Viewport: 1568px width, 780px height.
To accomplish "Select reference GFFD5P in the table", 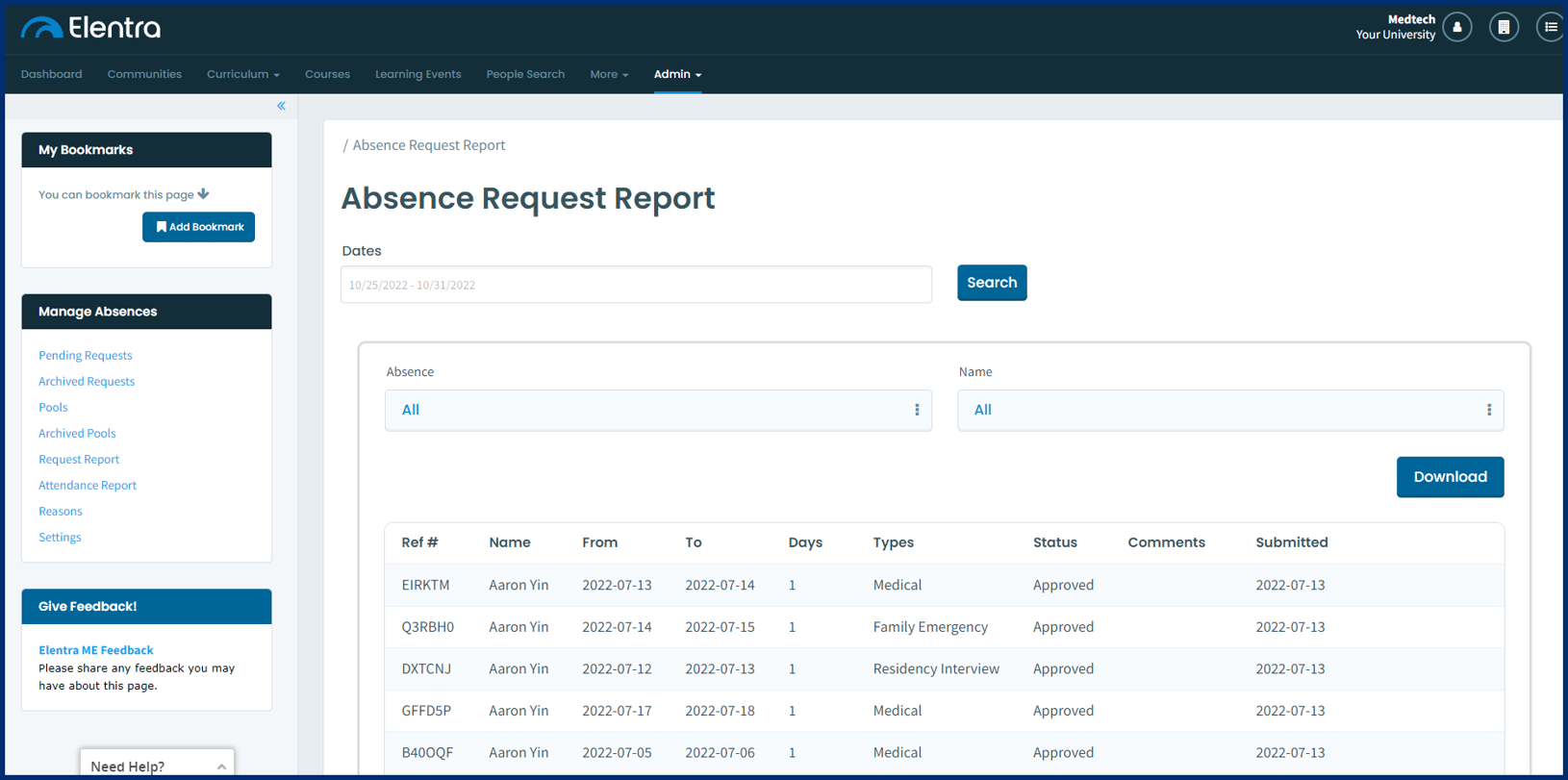I will pyautogui.click(x=426, y=711).
